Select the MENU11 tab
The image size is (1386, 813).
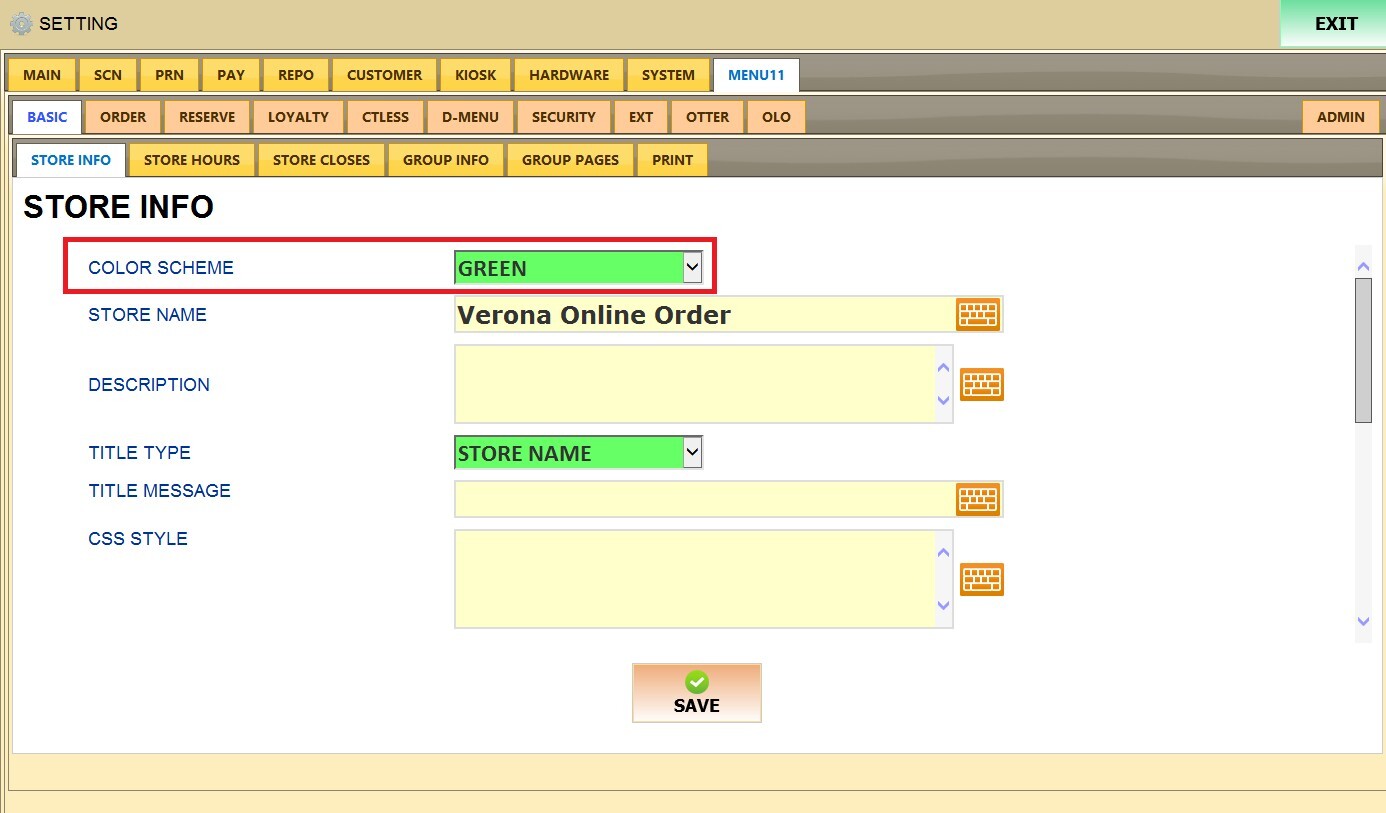coord(756,75)
